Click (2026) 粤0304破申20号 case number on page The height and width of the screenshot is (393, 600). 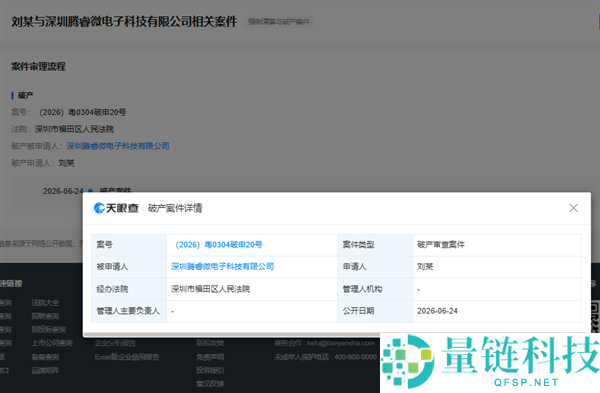click(x=83, y=112)
